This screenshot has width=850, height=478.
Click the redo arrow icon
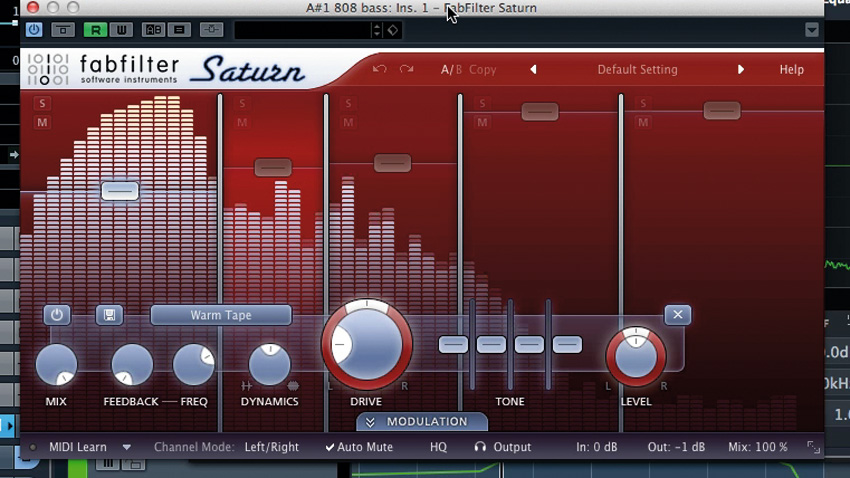407,69
